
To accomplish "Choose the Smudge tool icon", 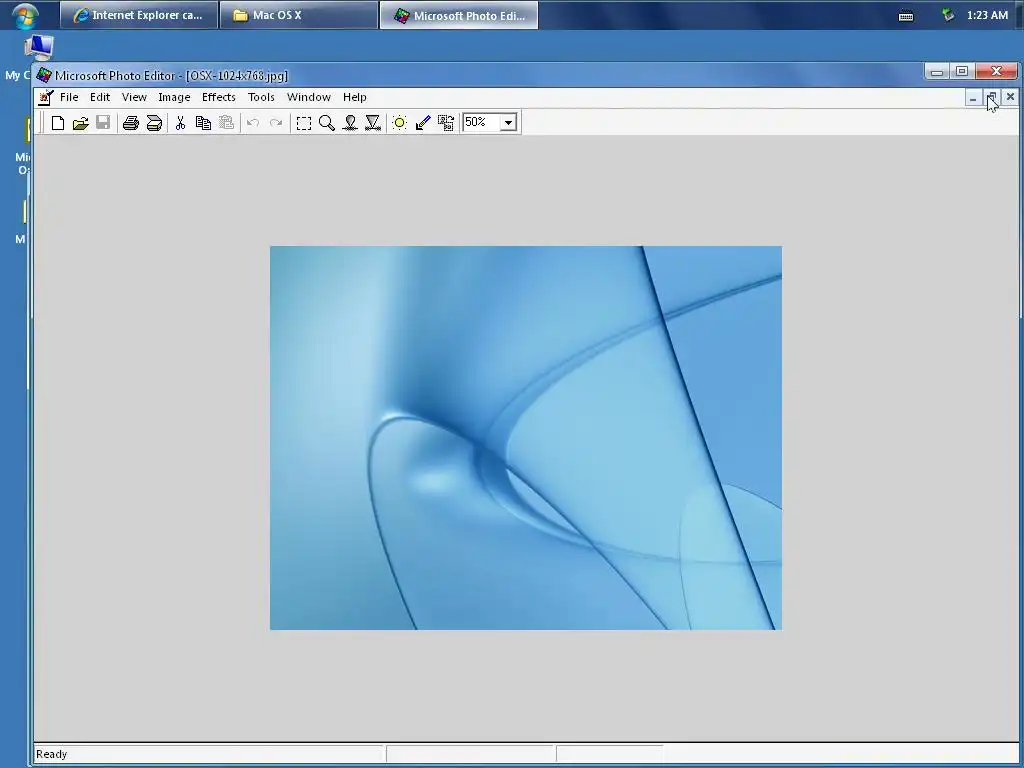I will click(x=350, y=123).
